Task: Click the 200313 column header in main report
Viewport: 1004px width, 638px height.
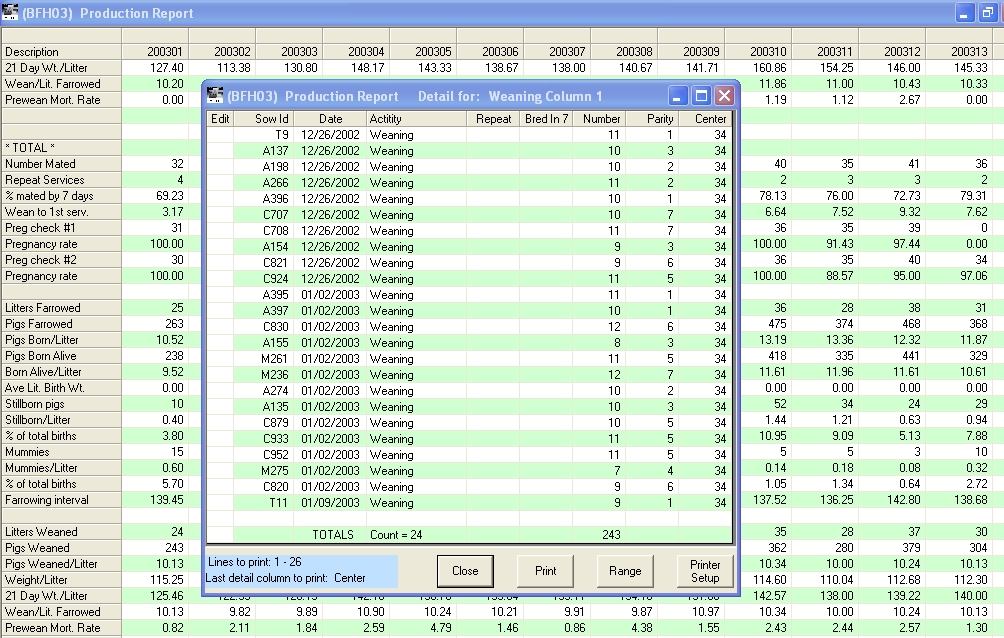Action: click(959, 51)
